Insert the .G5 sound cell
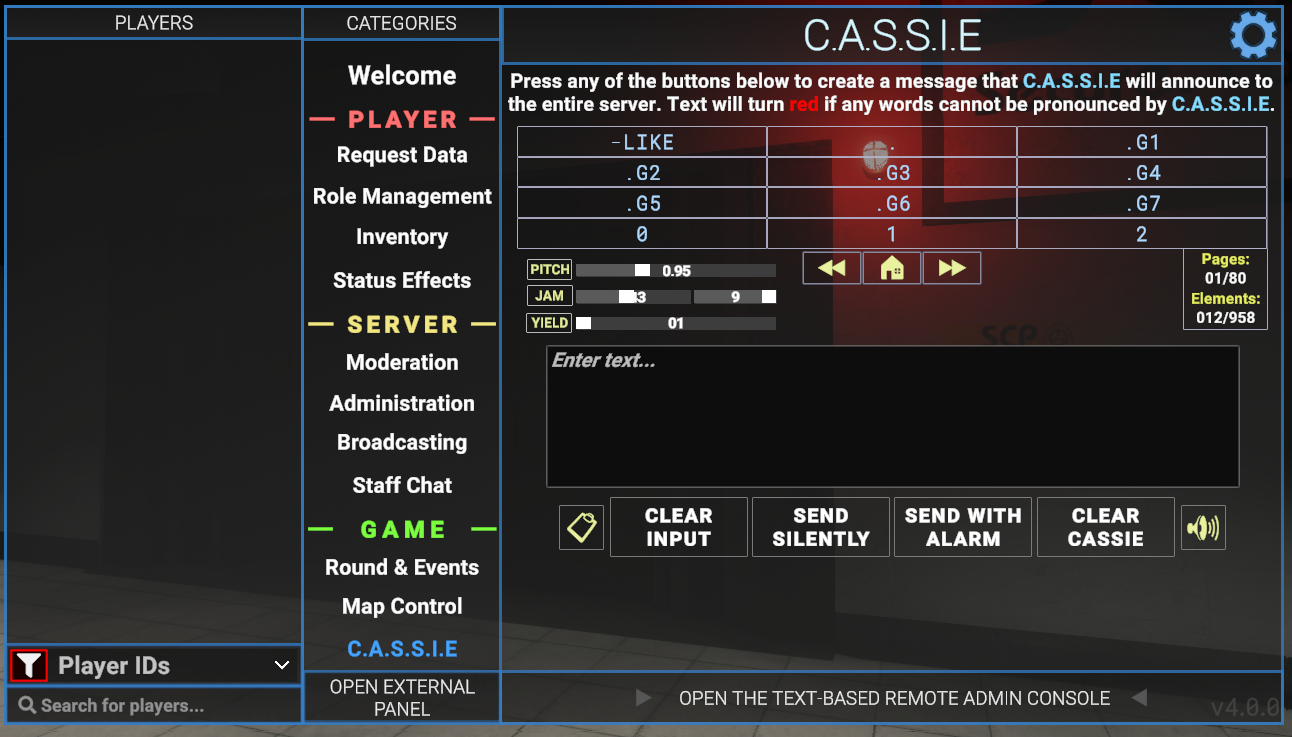1292x737 pixels. (642, 204)
